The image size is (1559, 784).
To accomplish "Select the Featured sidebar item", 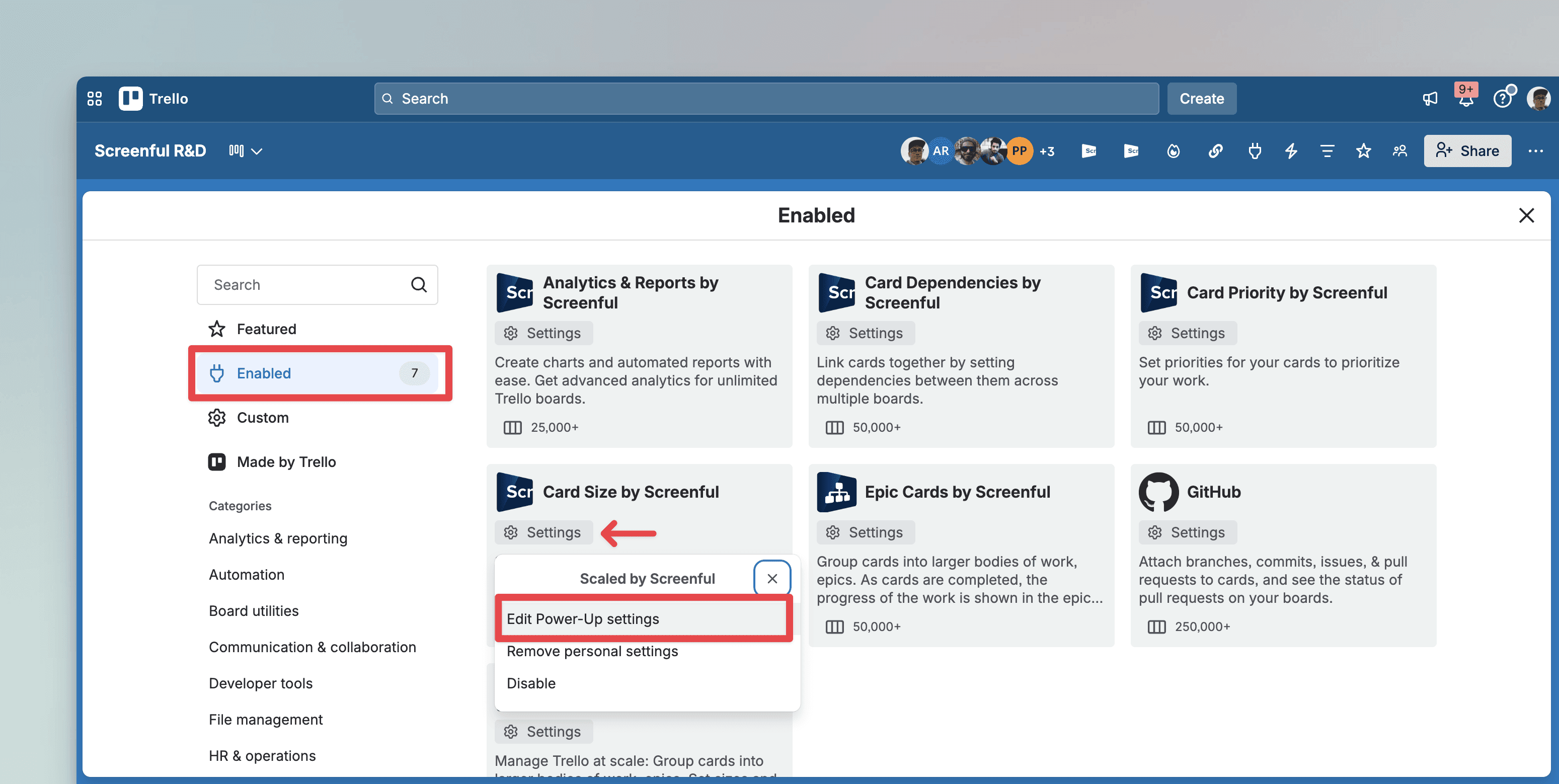I will (x=266, y=329).
